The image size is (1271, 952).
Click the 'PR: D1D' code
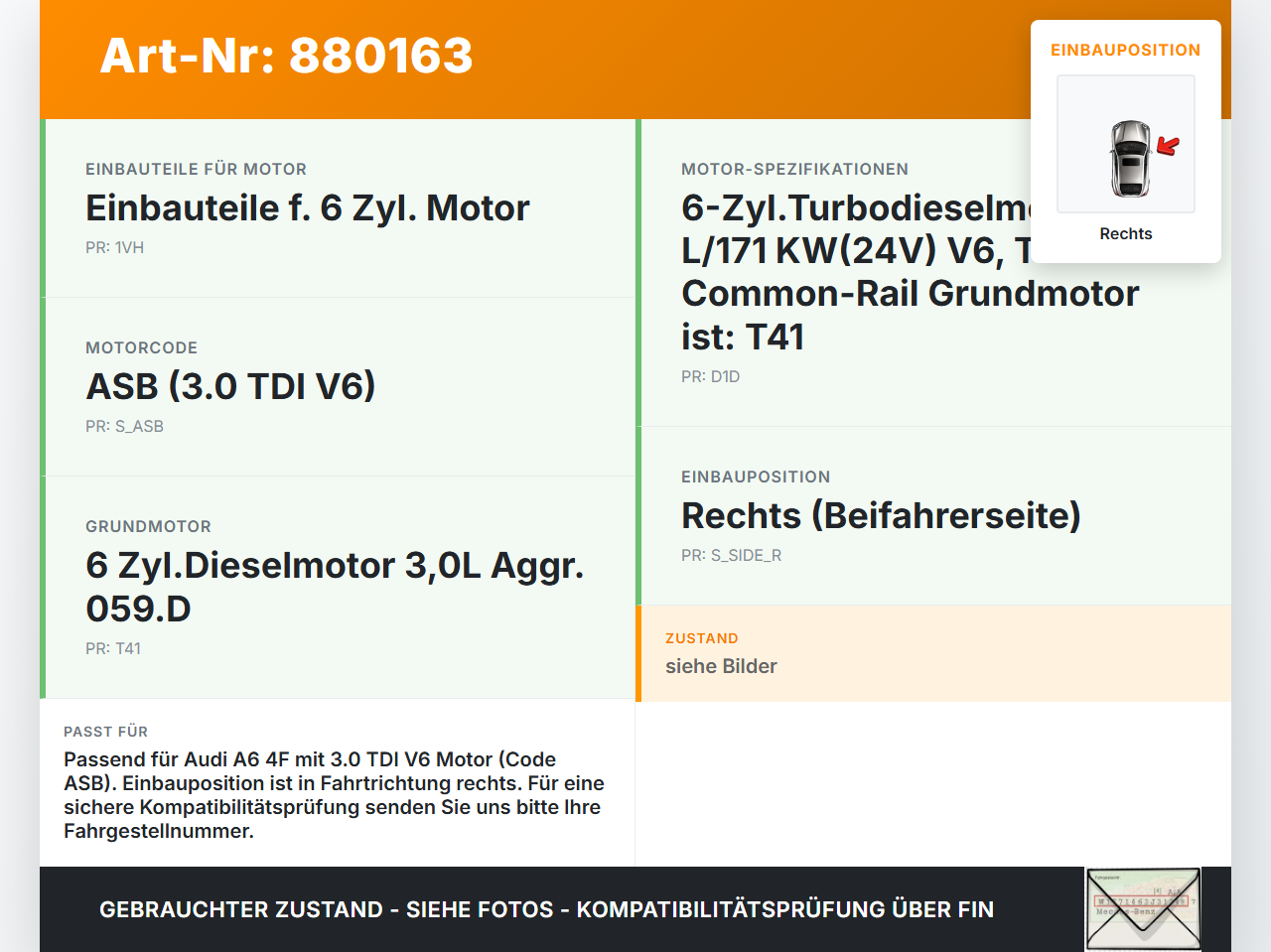click(x=711, y=377)
